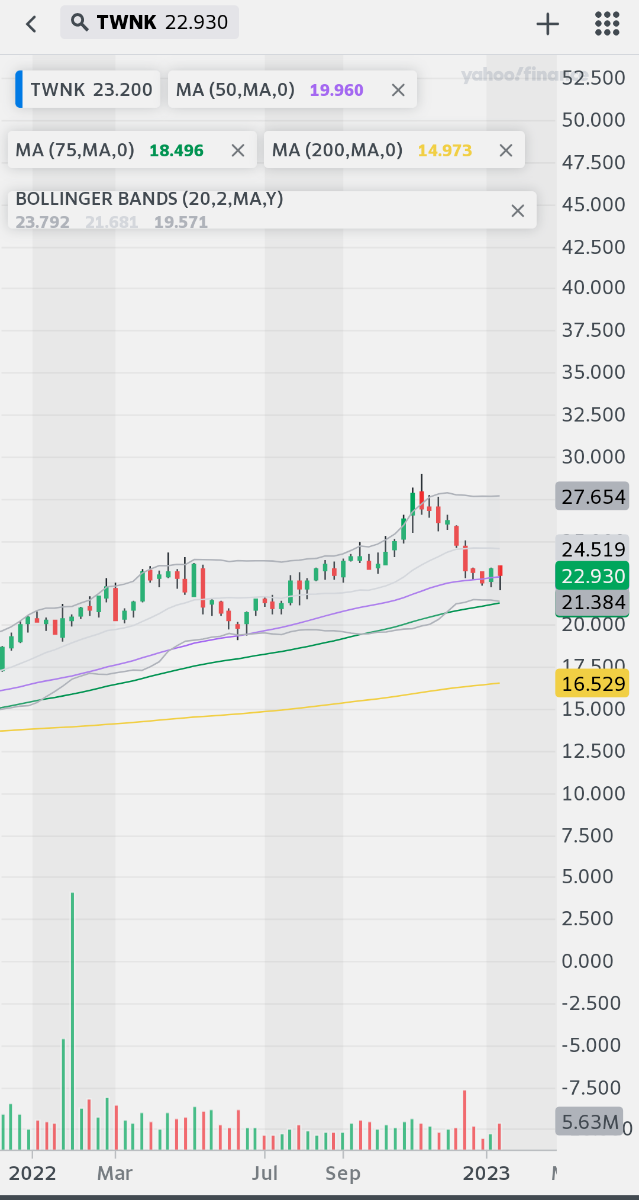Click the green 22.930 current price tag
The image size is (639, 1200).
pos(593,576)
